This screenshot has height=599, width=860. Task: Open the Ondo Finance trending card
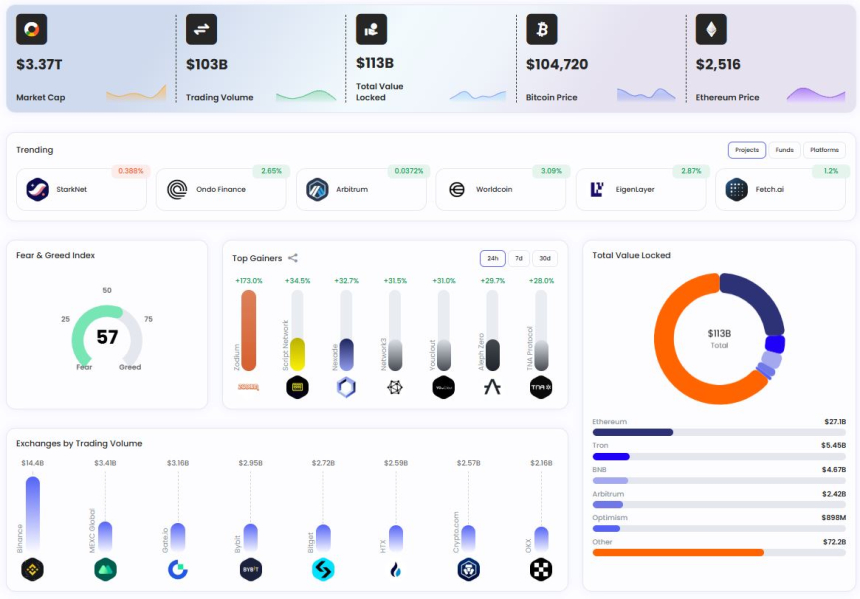(x=221, y=189)
